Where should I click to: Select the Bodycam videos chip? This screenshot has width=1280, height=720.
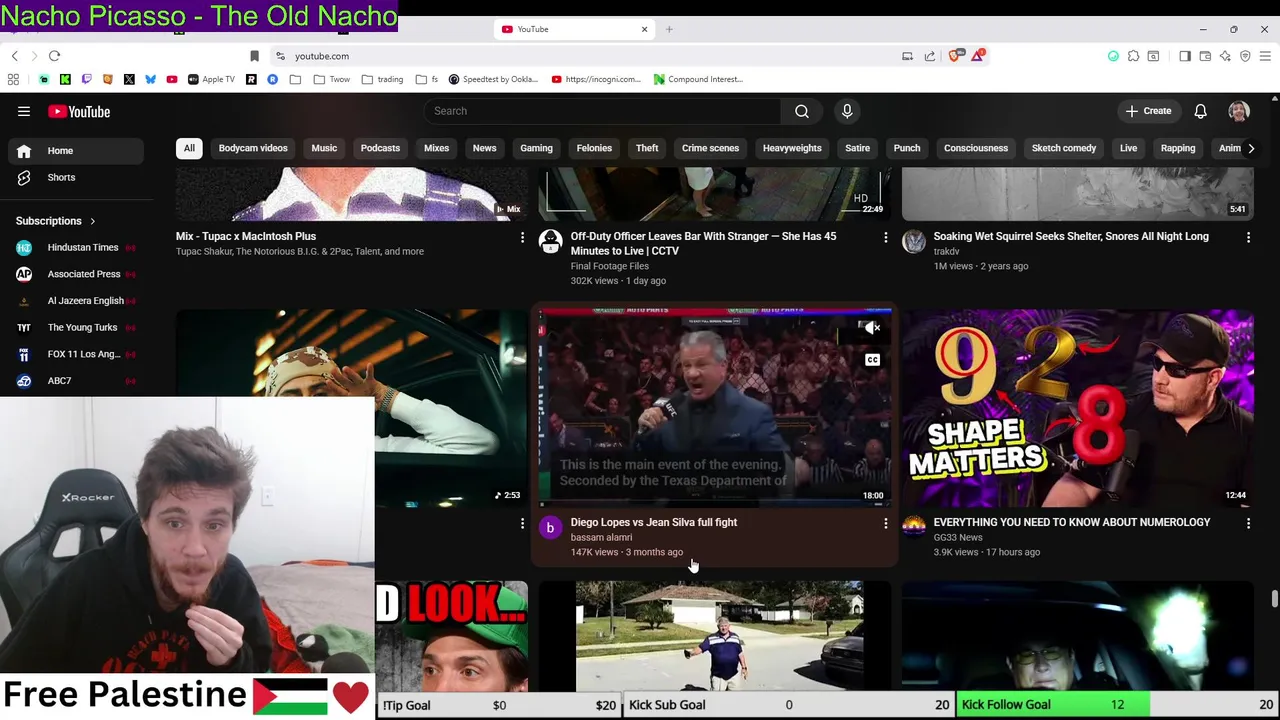253,148
